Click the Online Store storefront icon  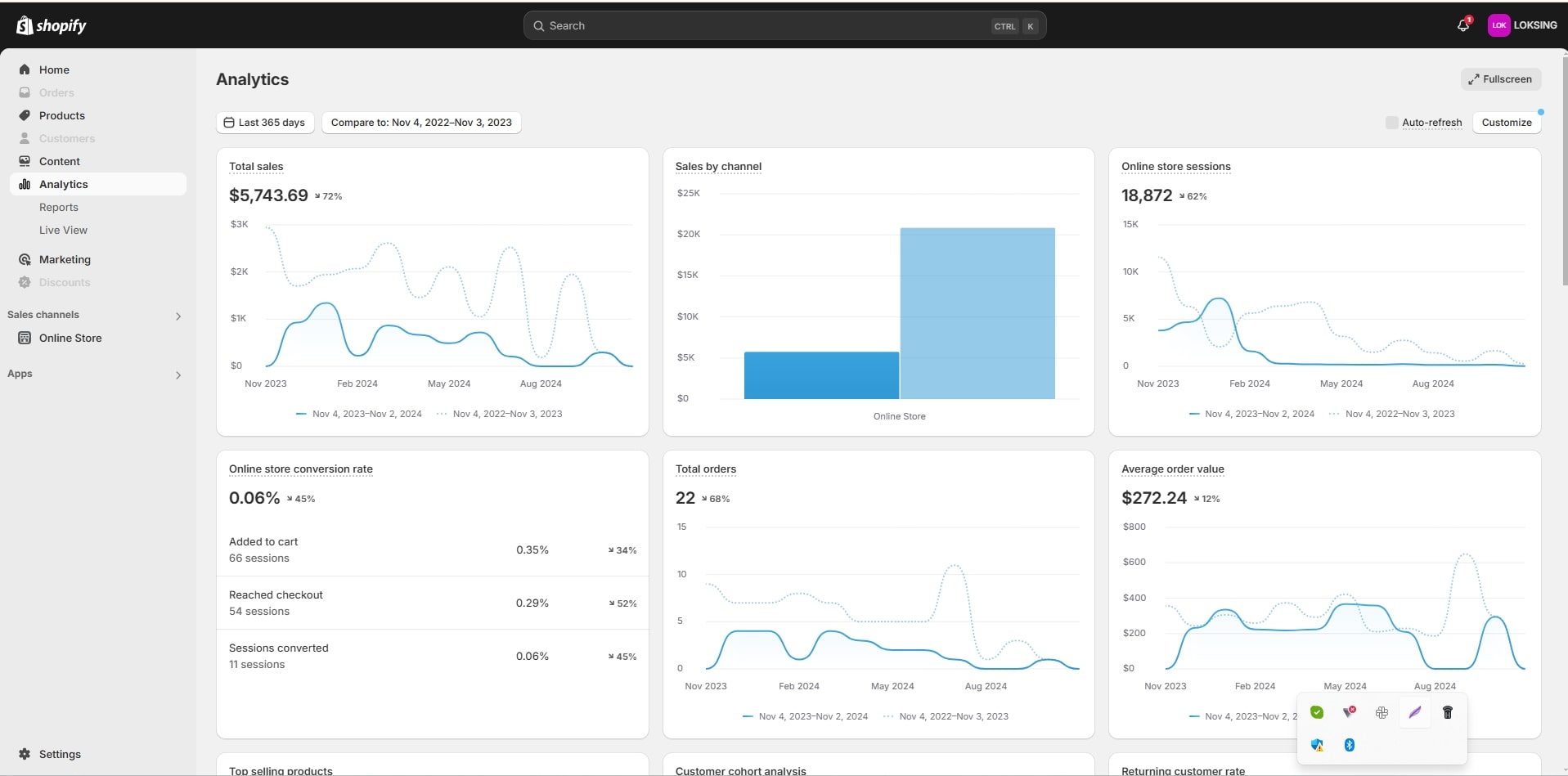25,338
